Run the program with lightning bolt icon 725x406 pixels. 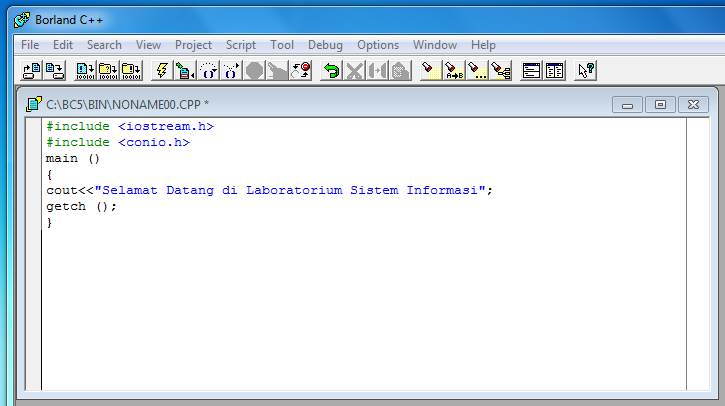[x=162, y=71]
